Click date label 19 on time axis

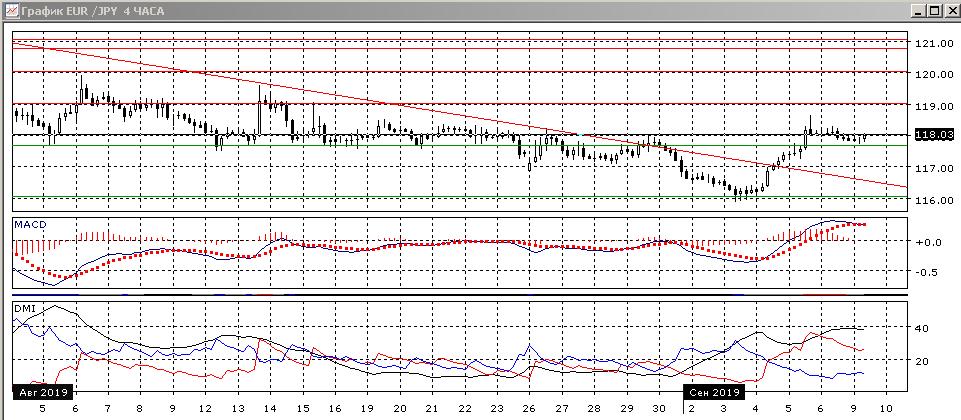[x=368, y=408]
